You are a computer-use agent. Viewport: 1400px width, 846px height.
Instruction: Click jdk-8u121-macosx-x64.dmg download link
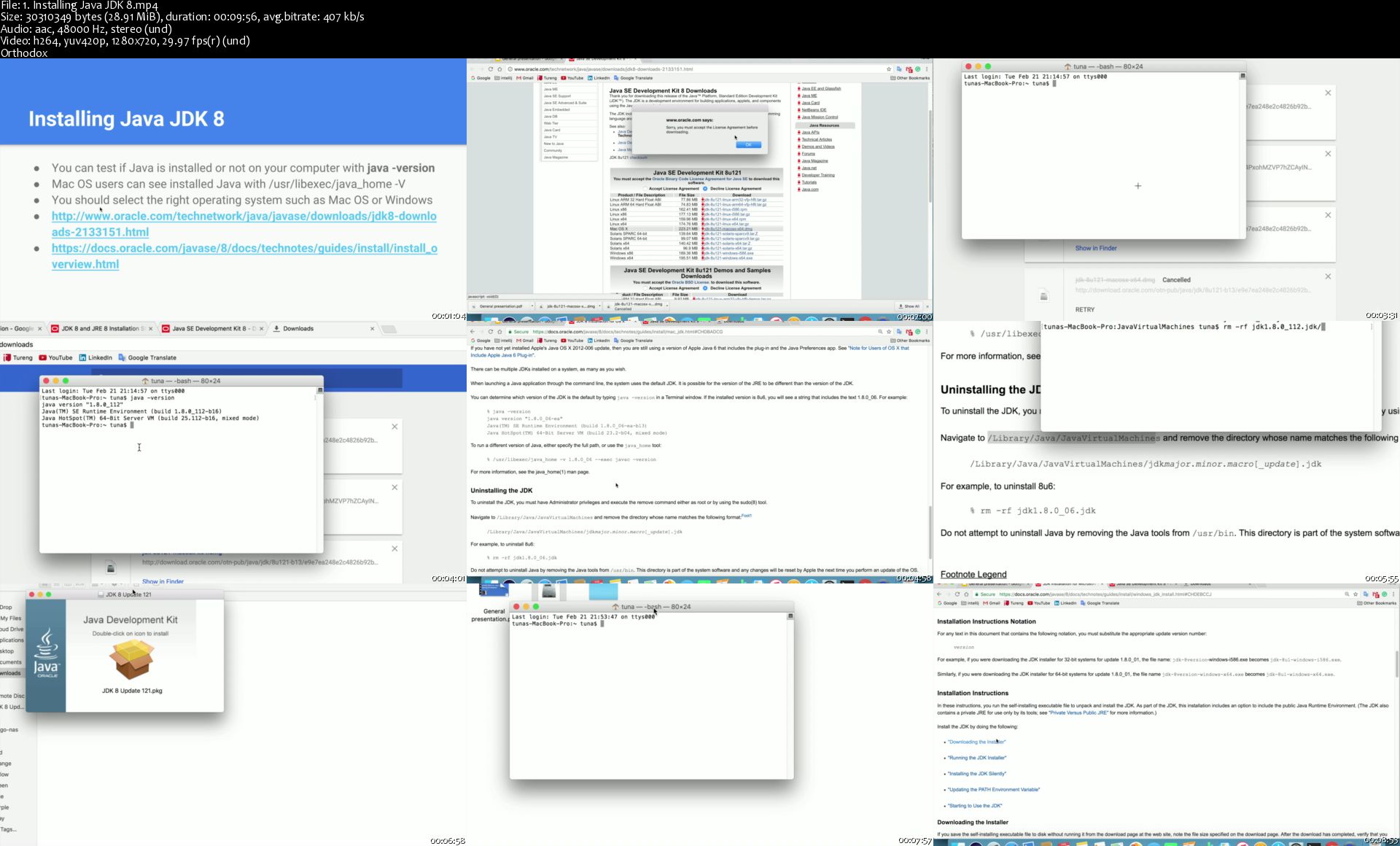728,229
